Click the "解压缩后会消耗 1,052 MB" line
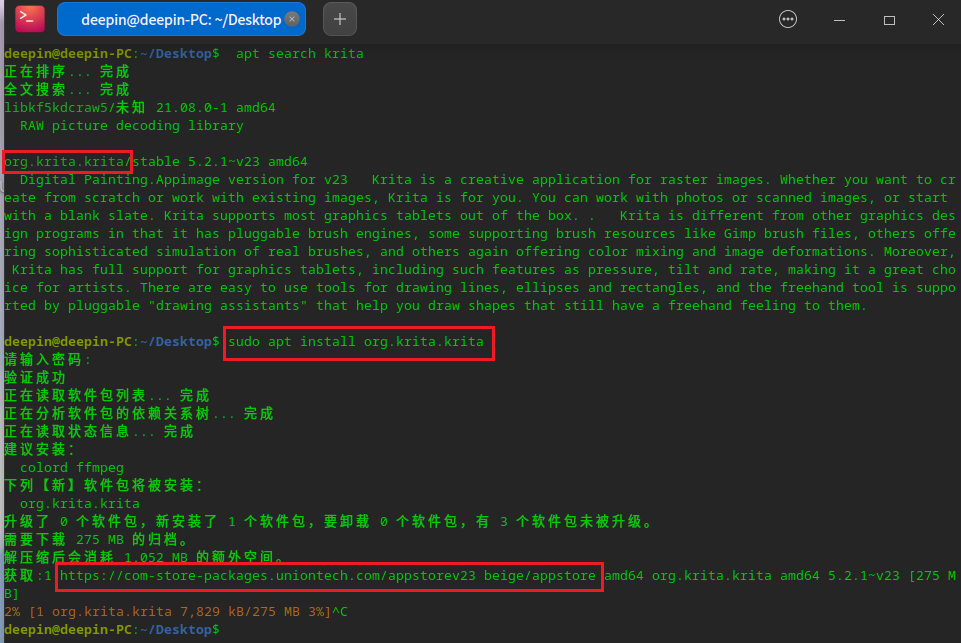This screenshot has height=643, width=961. pos(146,557)
